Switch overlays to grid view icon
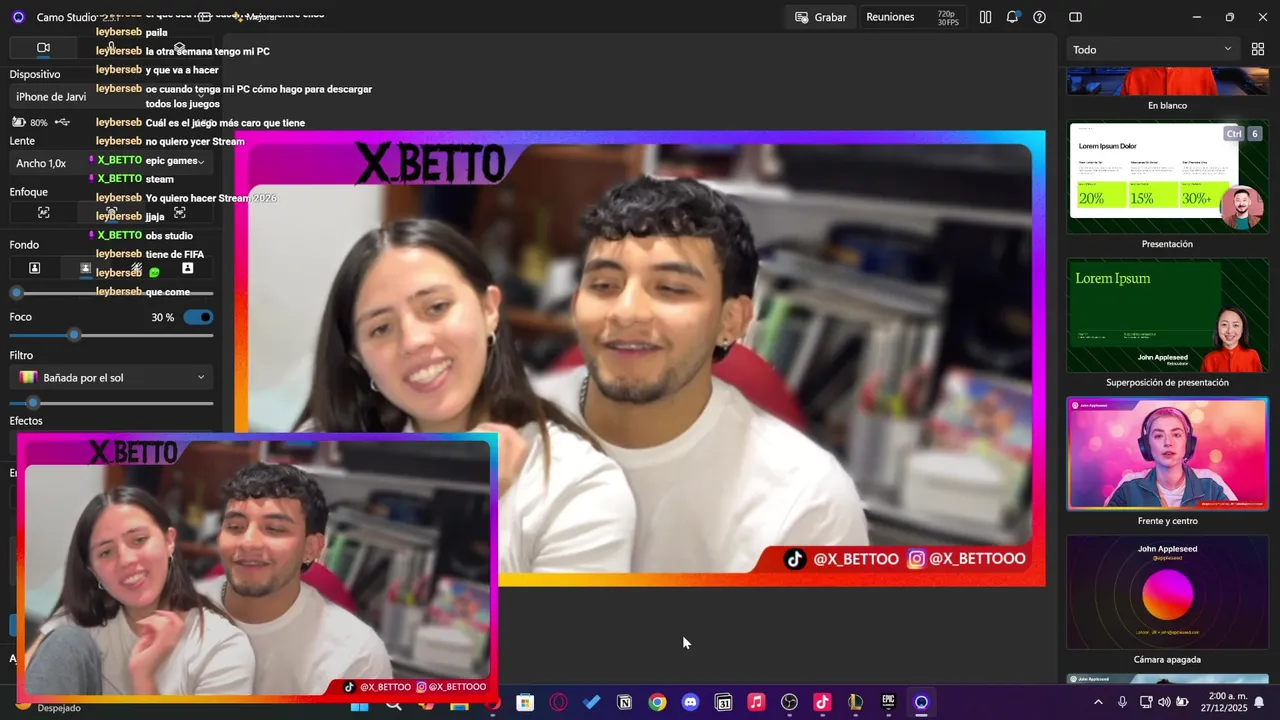This screenshot has width=1280, height=720. coord(1258,49)
